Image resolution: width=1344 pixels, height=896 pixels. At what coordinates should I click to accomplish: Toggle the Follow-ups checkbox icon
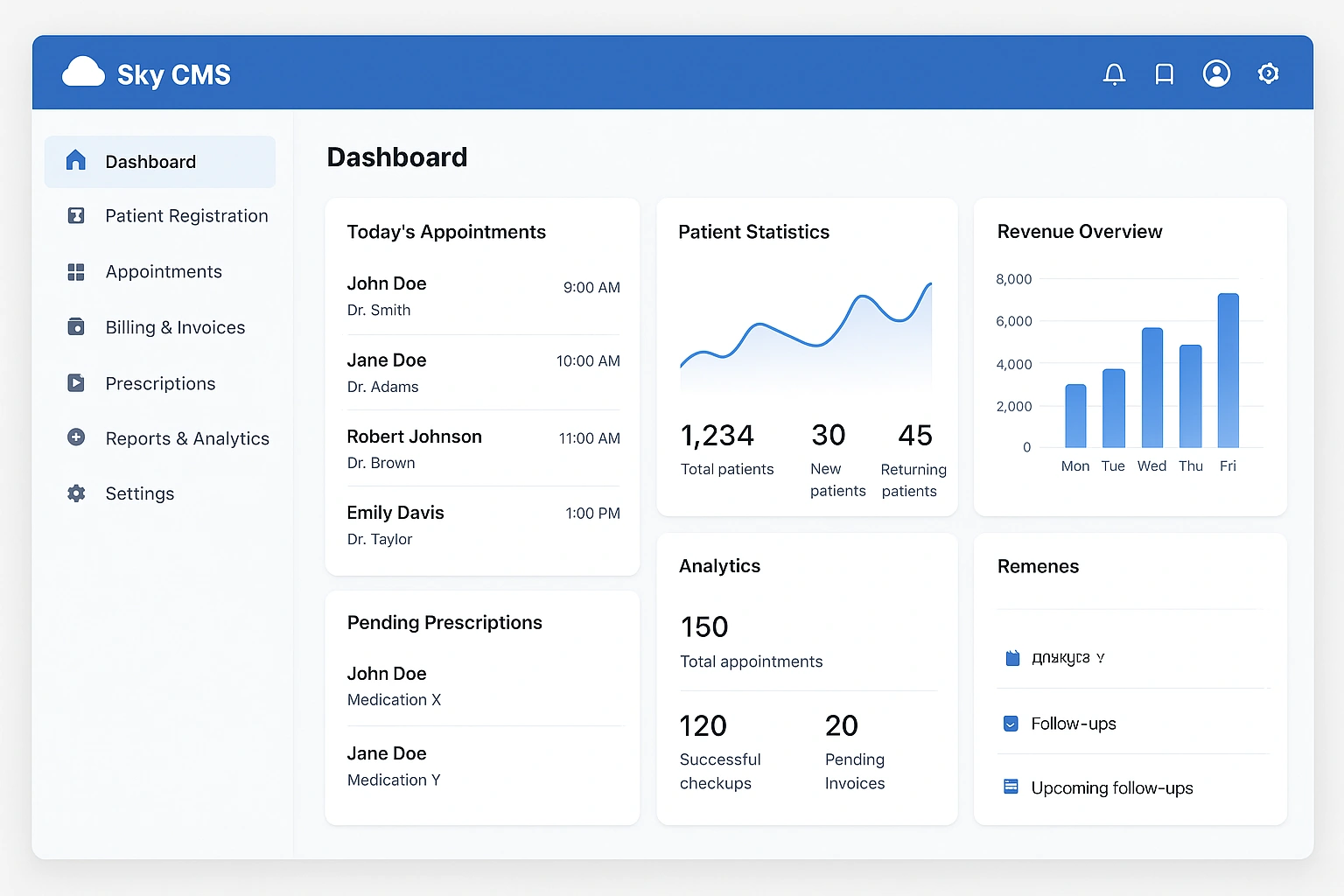(1011, 724)
